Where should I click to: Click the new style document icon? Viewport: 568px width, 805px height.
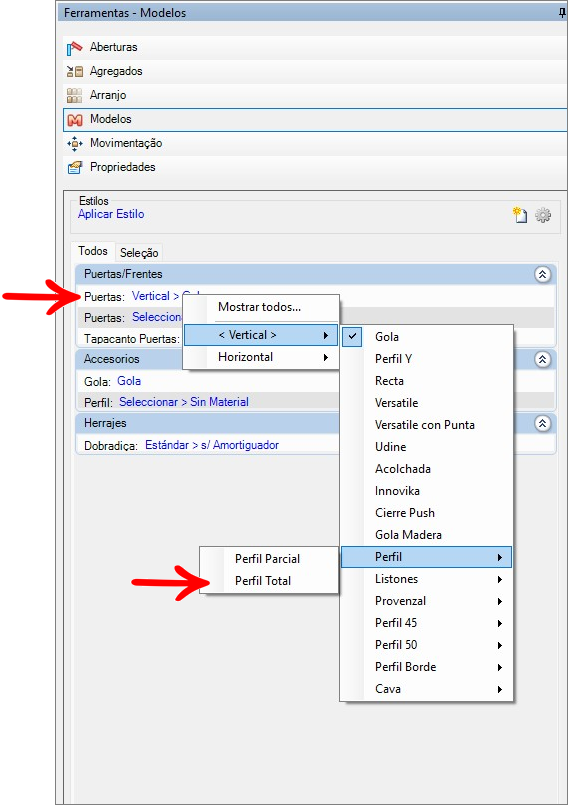[520, 215]
